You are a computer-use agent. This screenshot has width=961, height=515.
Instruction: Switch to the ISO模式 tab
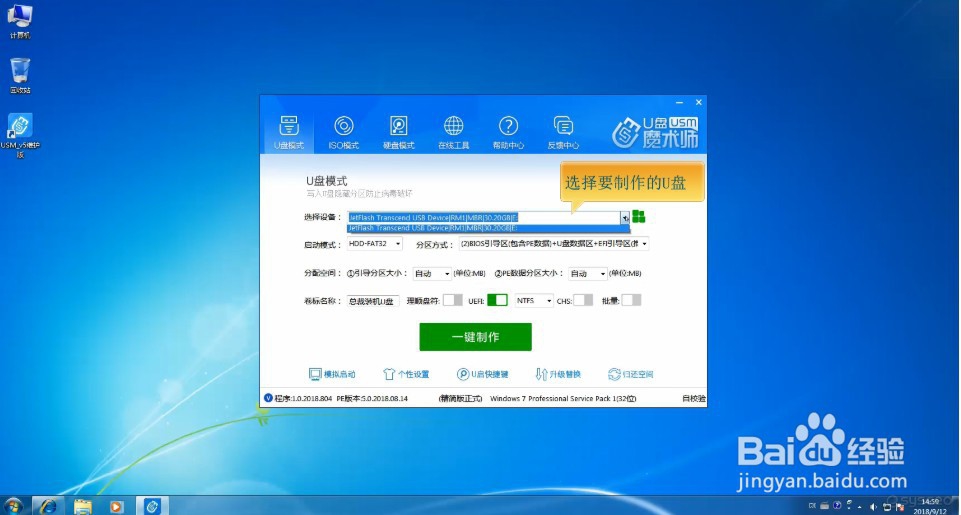click(x=343, y=132)
